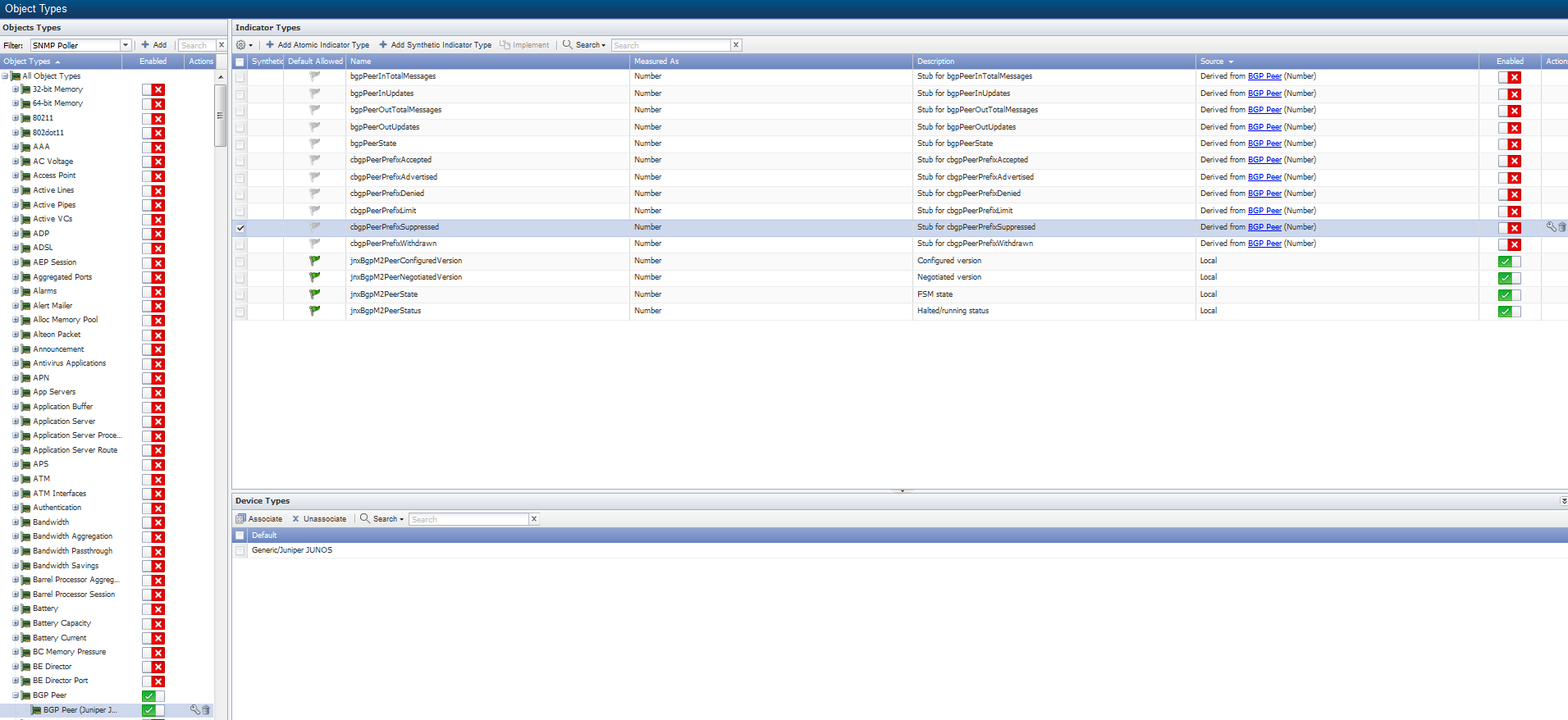Collapse the Device Types panel with corner arrow

click(1564, 501)
